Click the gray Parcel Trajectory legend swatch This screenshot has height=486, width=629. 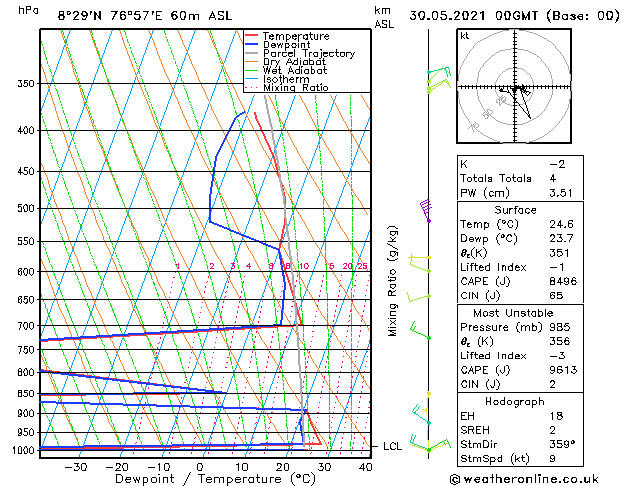(252, 53)
